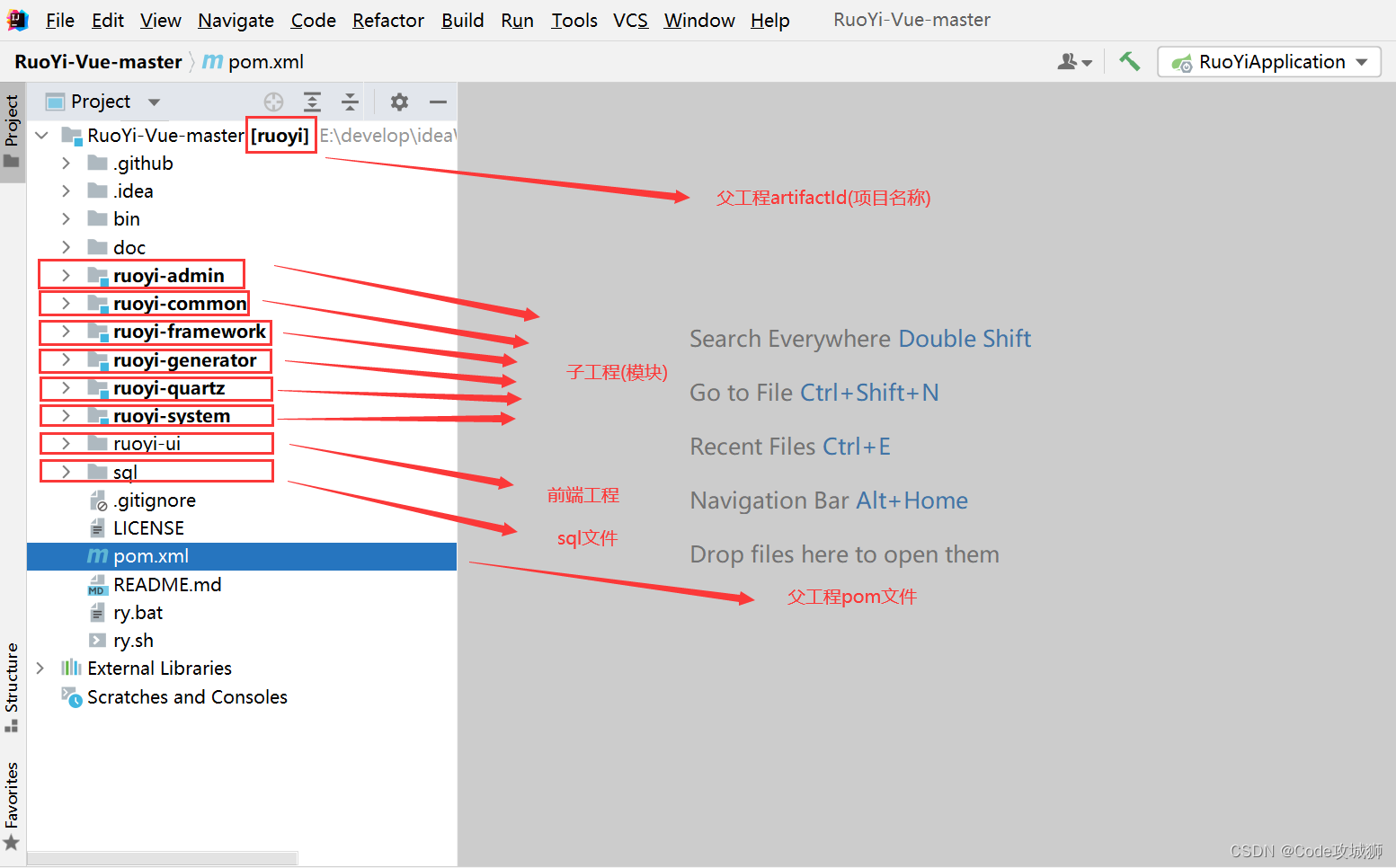The height and width of the screenshot is (868, 1396).
Task: Select README.md in the project tree
Action: (x=242, y=585)
